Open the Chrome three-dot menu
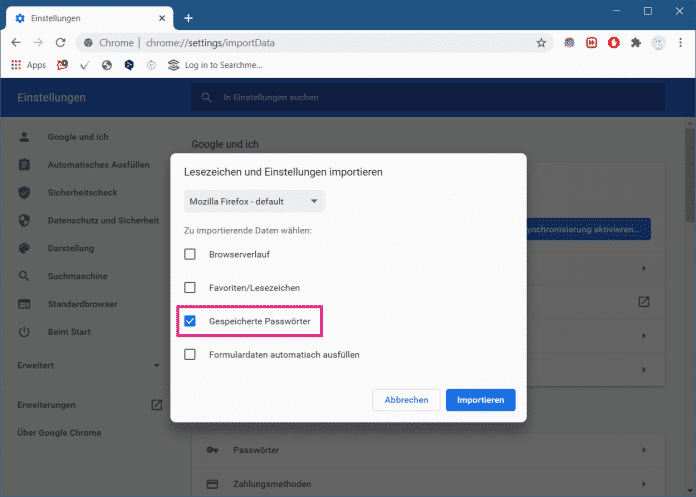 (x=681, y=43)
